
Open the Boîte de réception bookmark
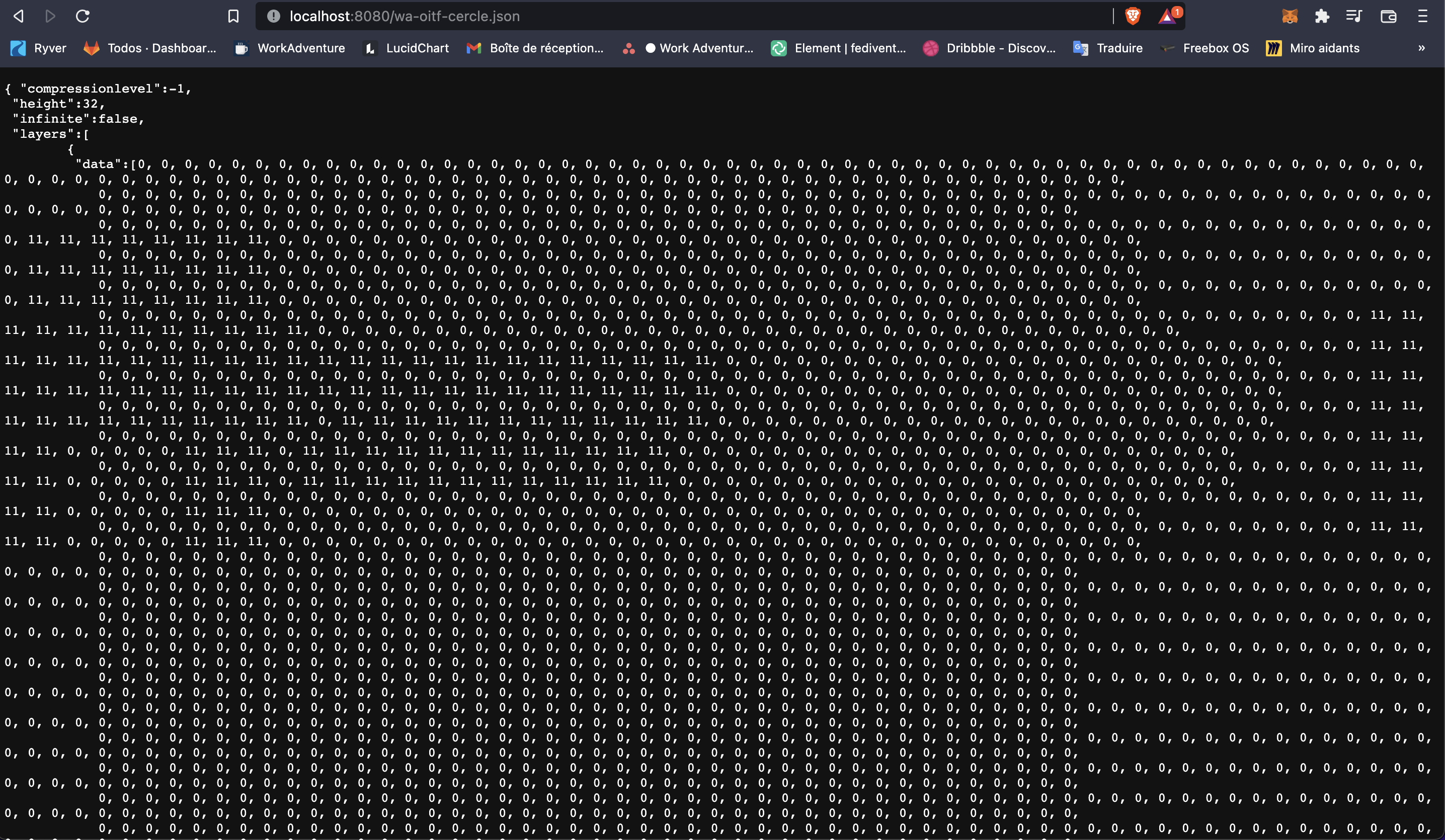pyautogui.click(x=534, y=48)
